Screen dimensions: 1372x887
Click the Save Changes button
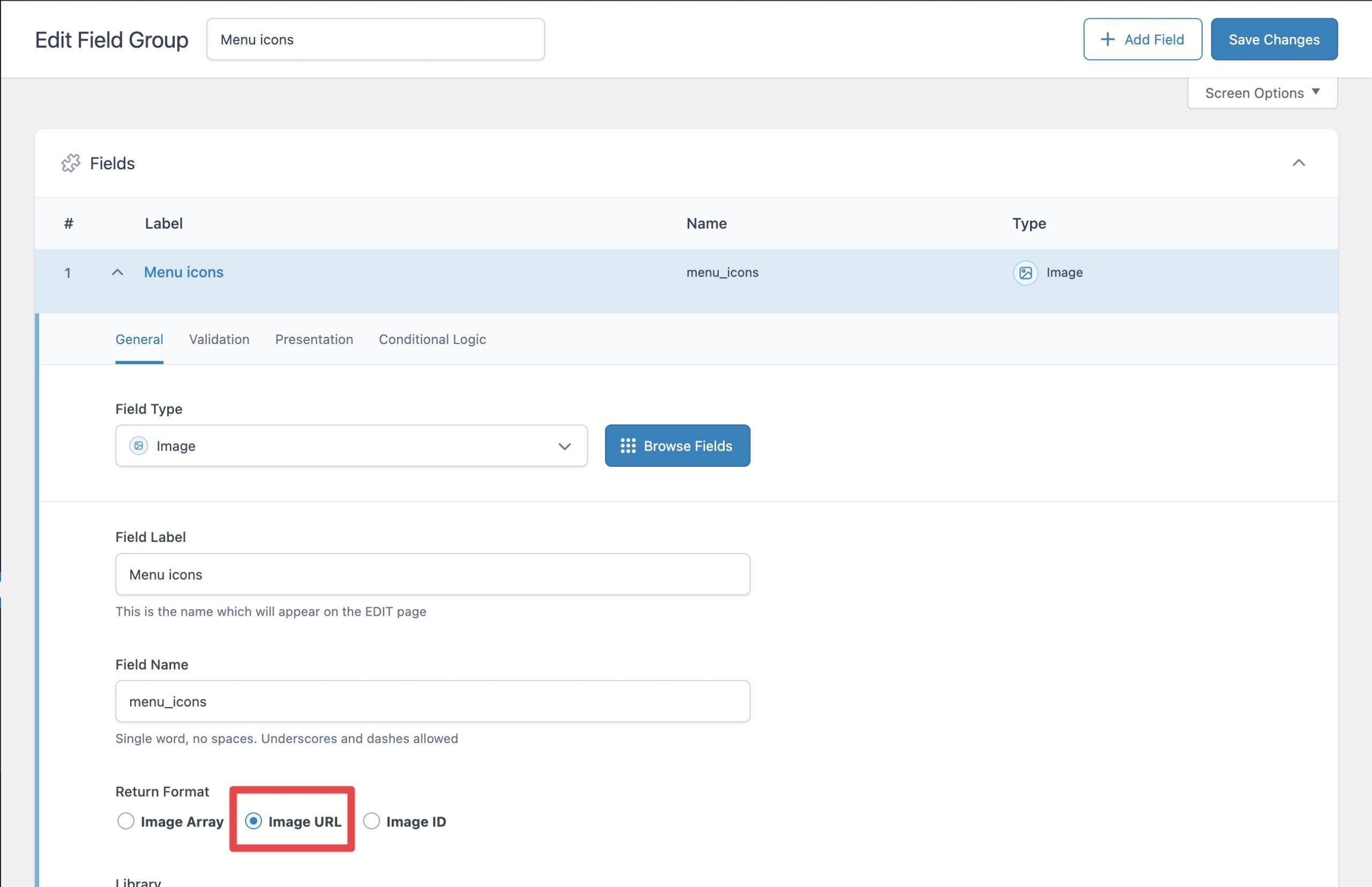click(1273, 39)
